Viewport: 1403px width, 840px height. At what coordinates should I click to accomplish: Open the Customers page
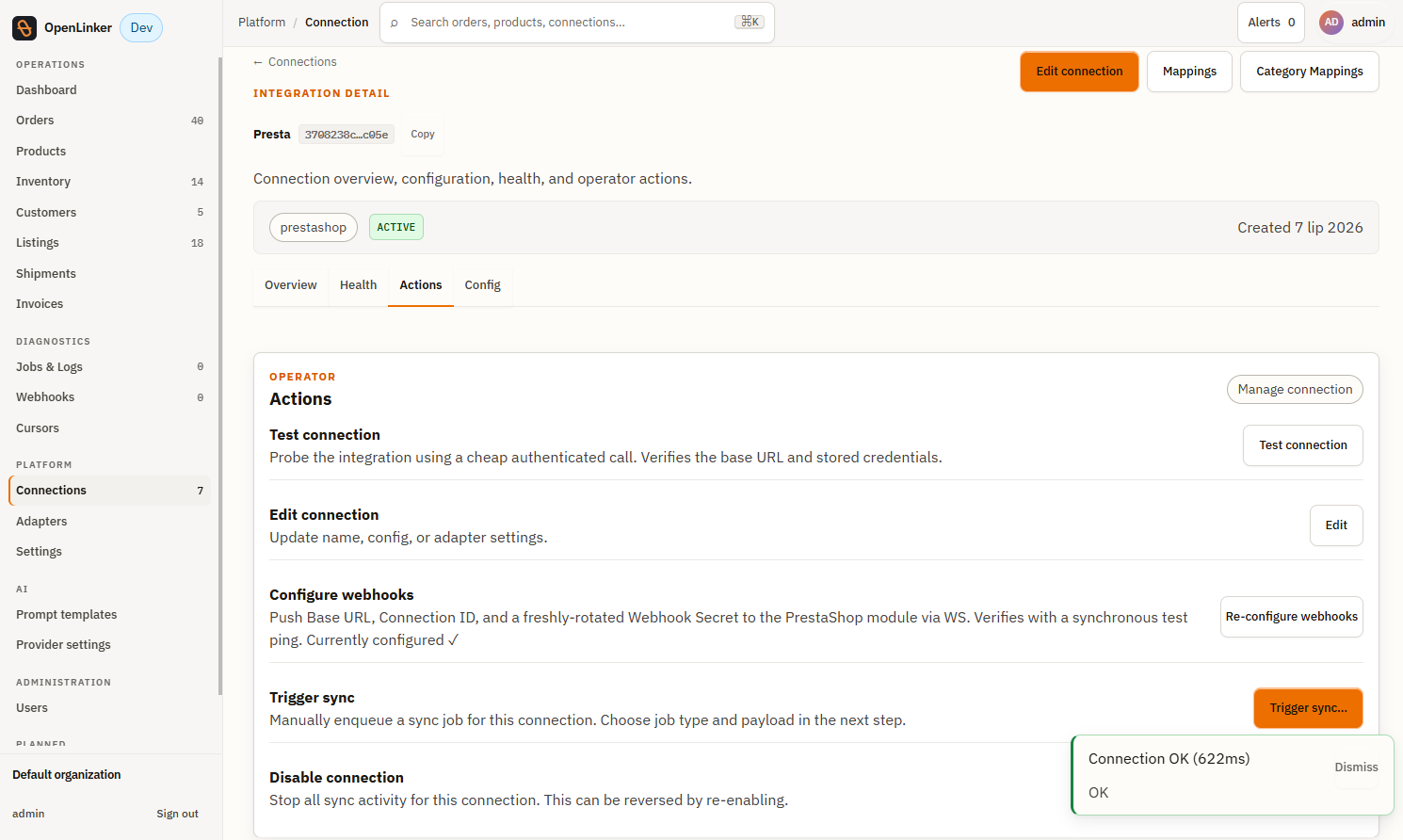click(x=109, y=213)
